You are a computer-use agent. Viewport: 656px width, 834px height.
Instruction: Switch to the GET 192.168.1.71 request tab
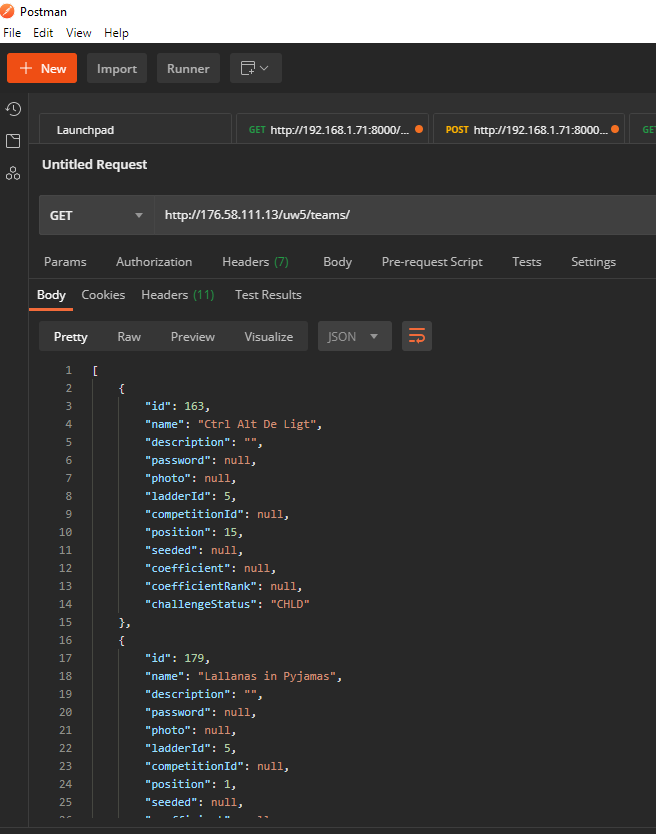tap(332, 130)
